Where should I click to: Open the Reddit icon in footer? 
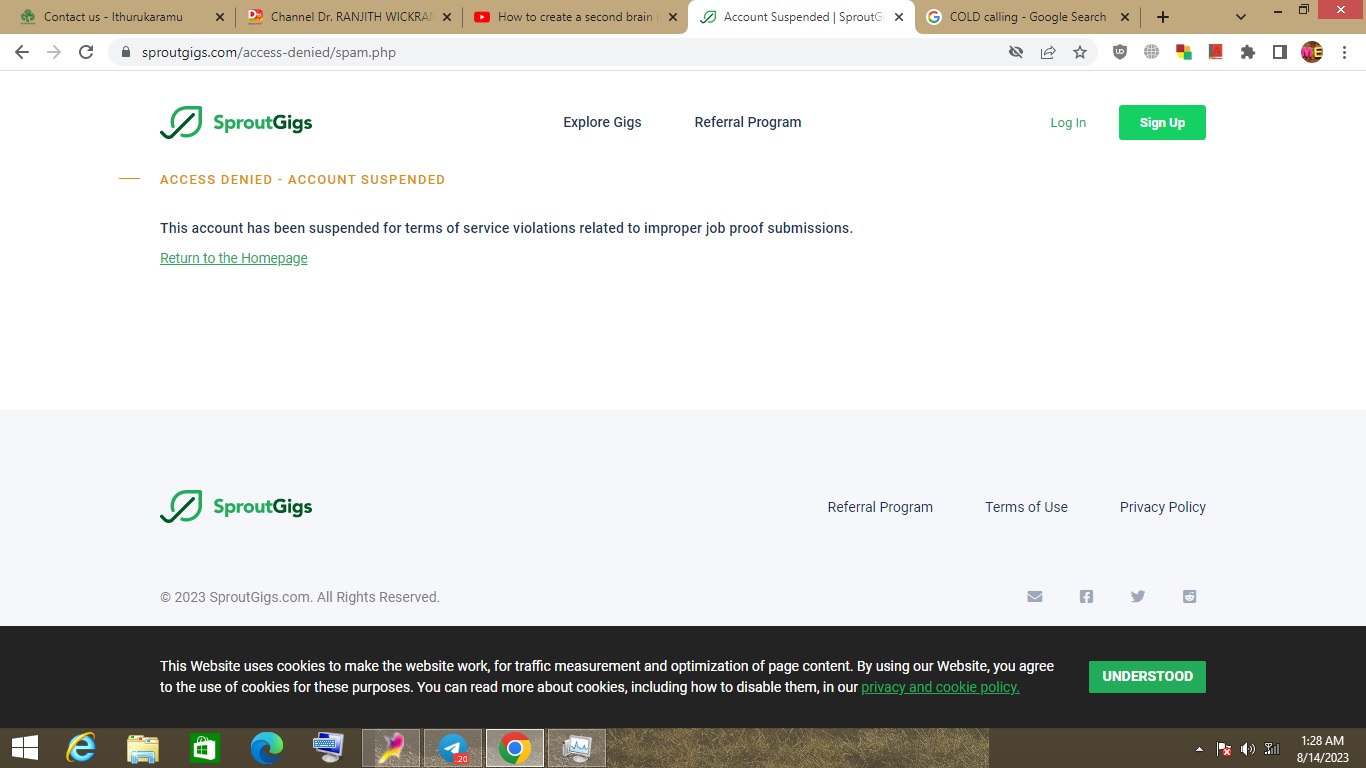tap(1189, 597)
